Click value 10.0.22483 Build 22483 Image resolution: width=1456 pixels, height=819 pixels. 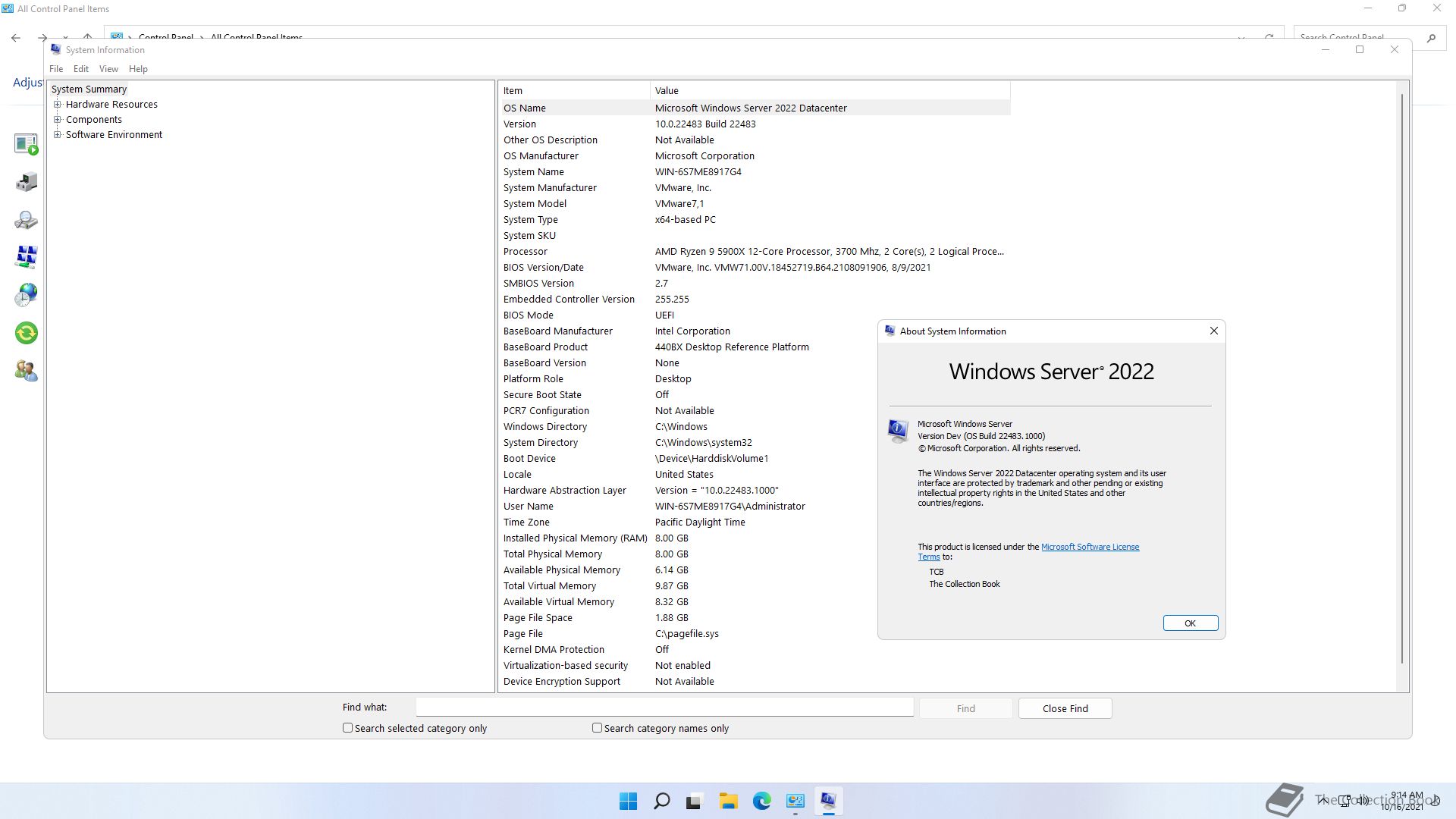pyautogui.click(x=705, y=124)
